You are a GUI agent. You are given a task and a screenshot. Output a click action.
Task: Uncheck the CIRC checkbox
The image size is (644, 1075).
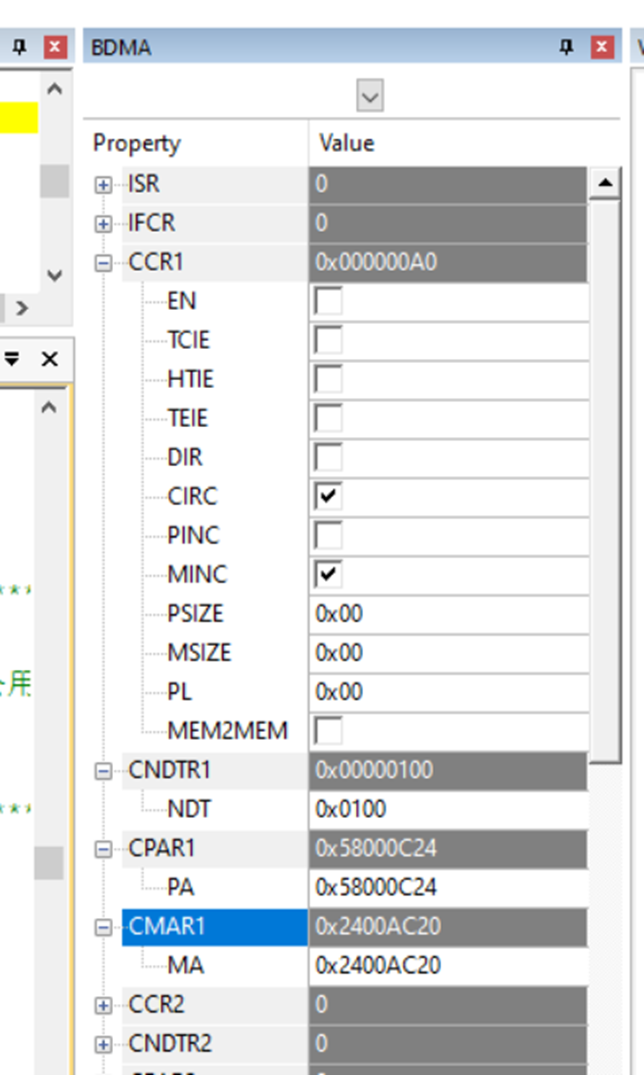pos(328,496)
